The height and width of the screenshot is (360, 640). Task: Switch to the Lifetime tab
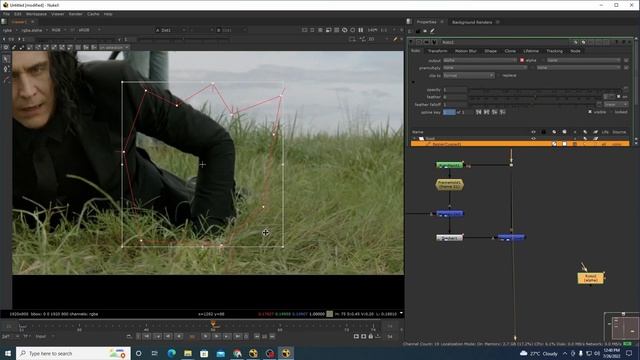(531, 51)
